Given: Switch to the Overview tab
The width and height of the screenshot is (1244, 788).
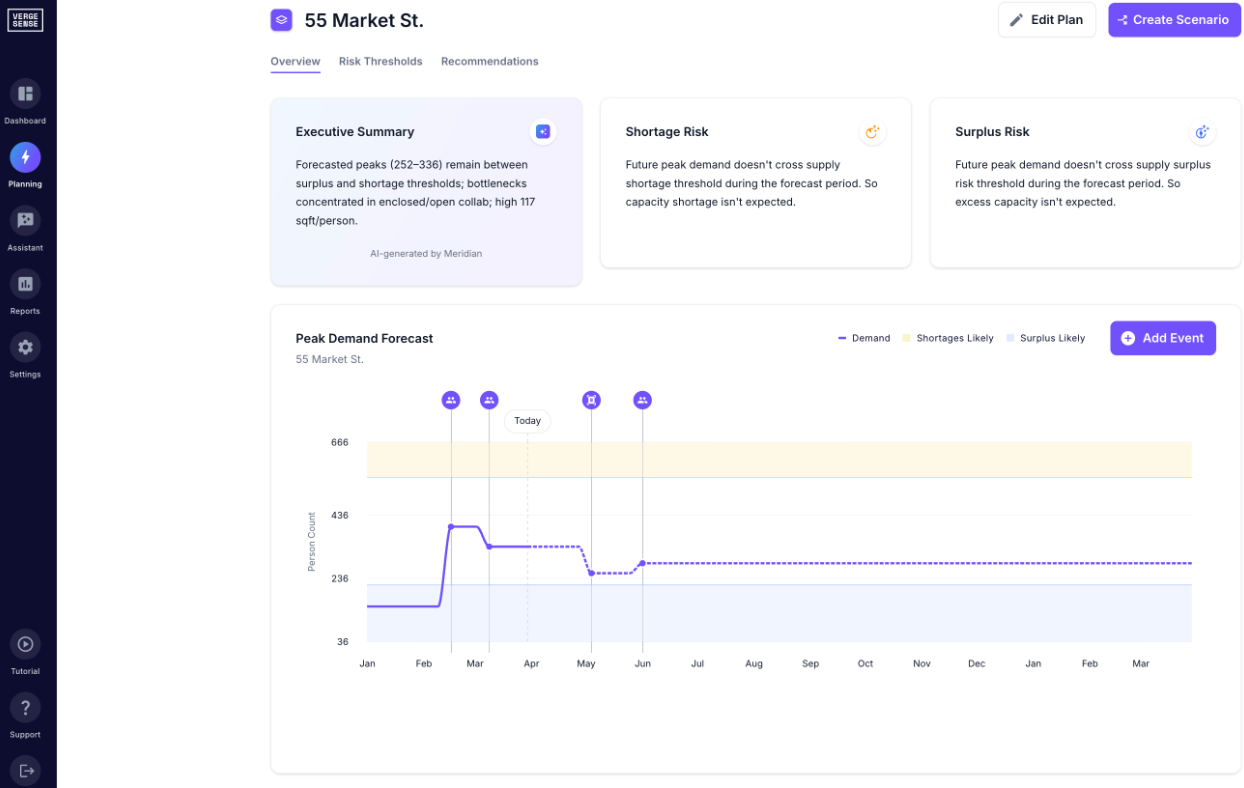Looking at the screenshot, I should pos(295,62).
